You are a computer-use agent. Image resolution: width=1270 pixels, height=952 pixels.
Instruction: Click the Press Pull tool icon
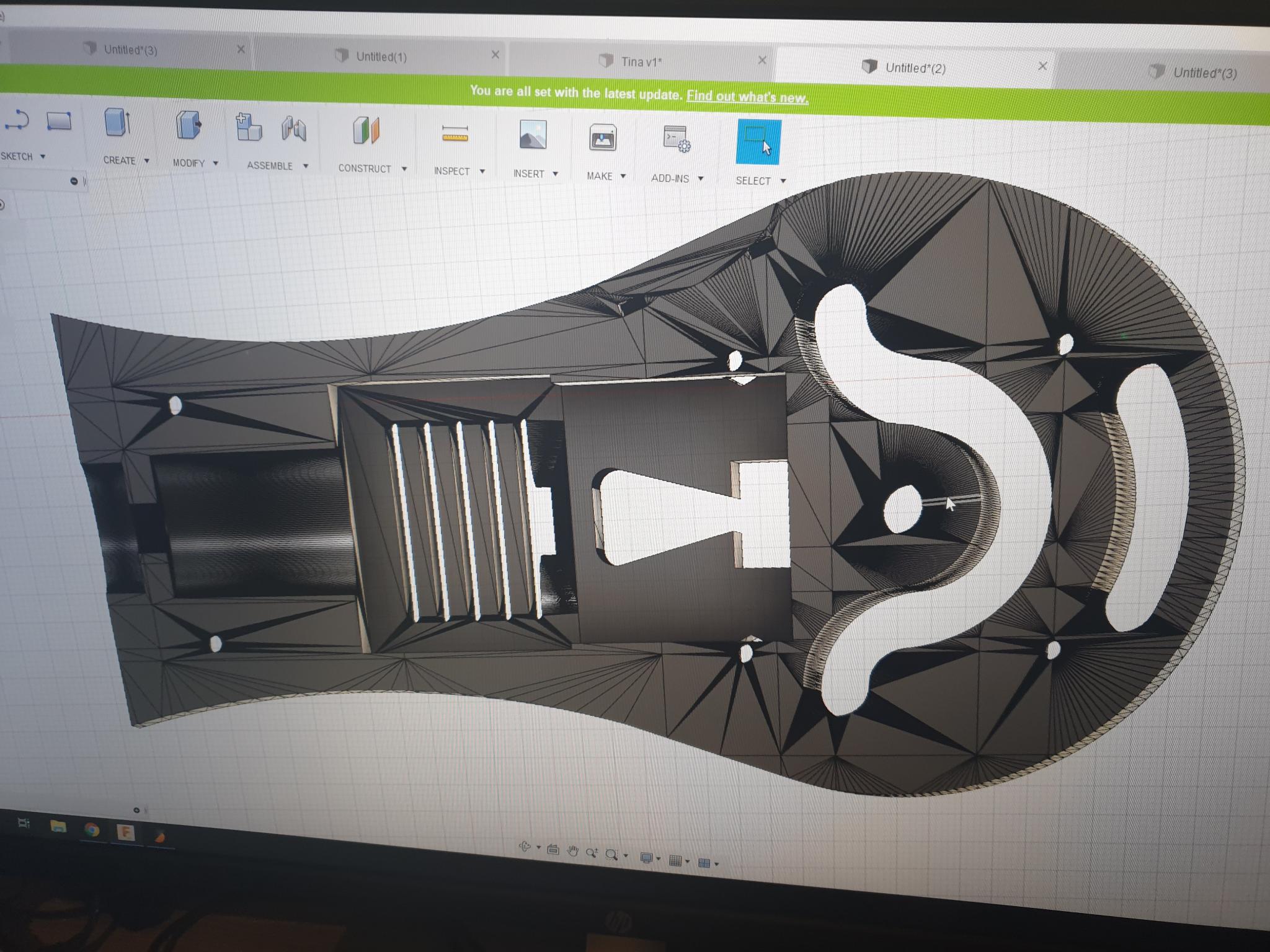(x=188, y=125)
